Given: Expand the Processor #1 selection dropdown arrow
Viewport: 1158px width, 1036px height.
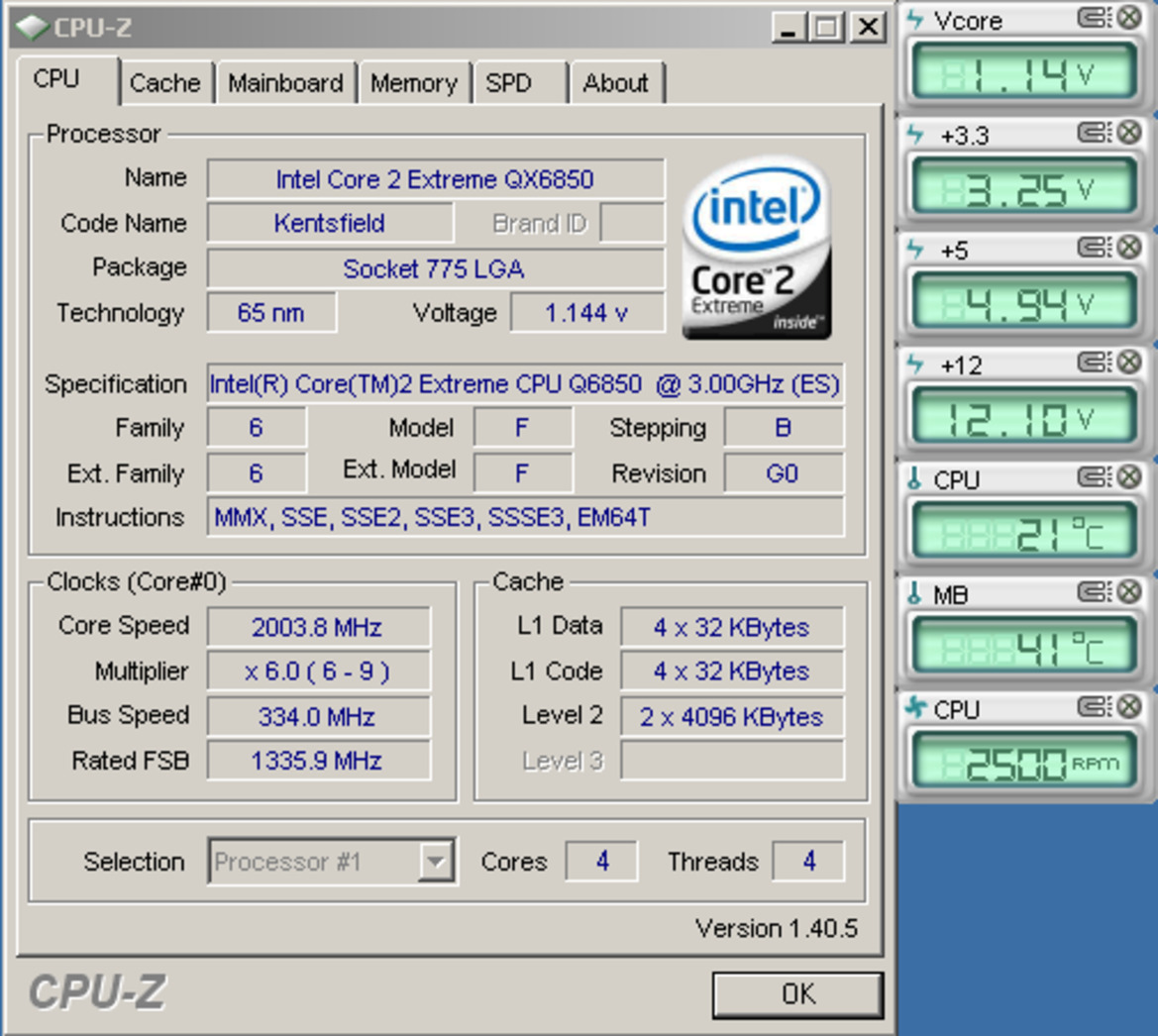Looking at the screenshot, I should (436, 861).
